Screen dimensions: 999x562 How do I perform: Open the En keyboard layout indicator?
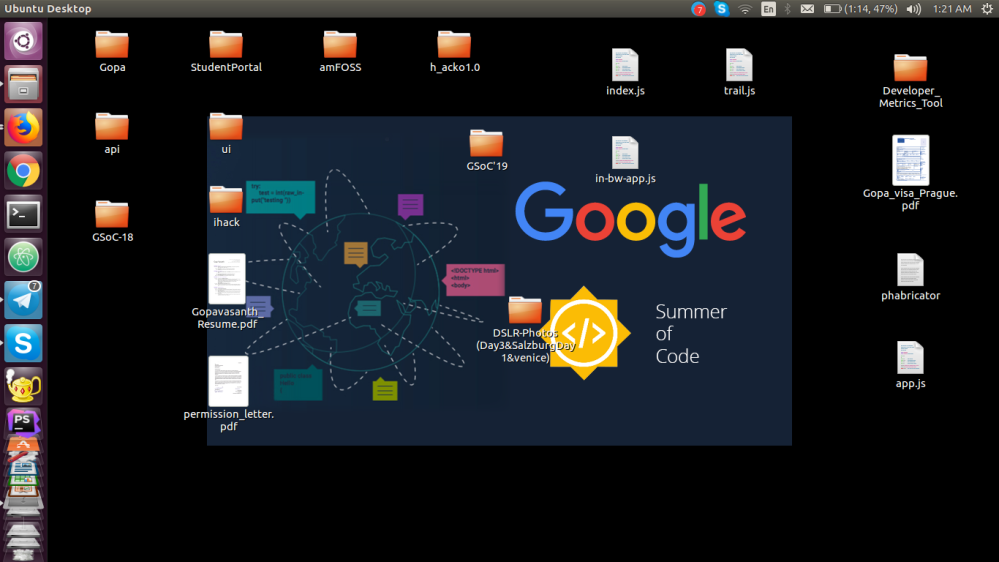click(x=768, y=9)
